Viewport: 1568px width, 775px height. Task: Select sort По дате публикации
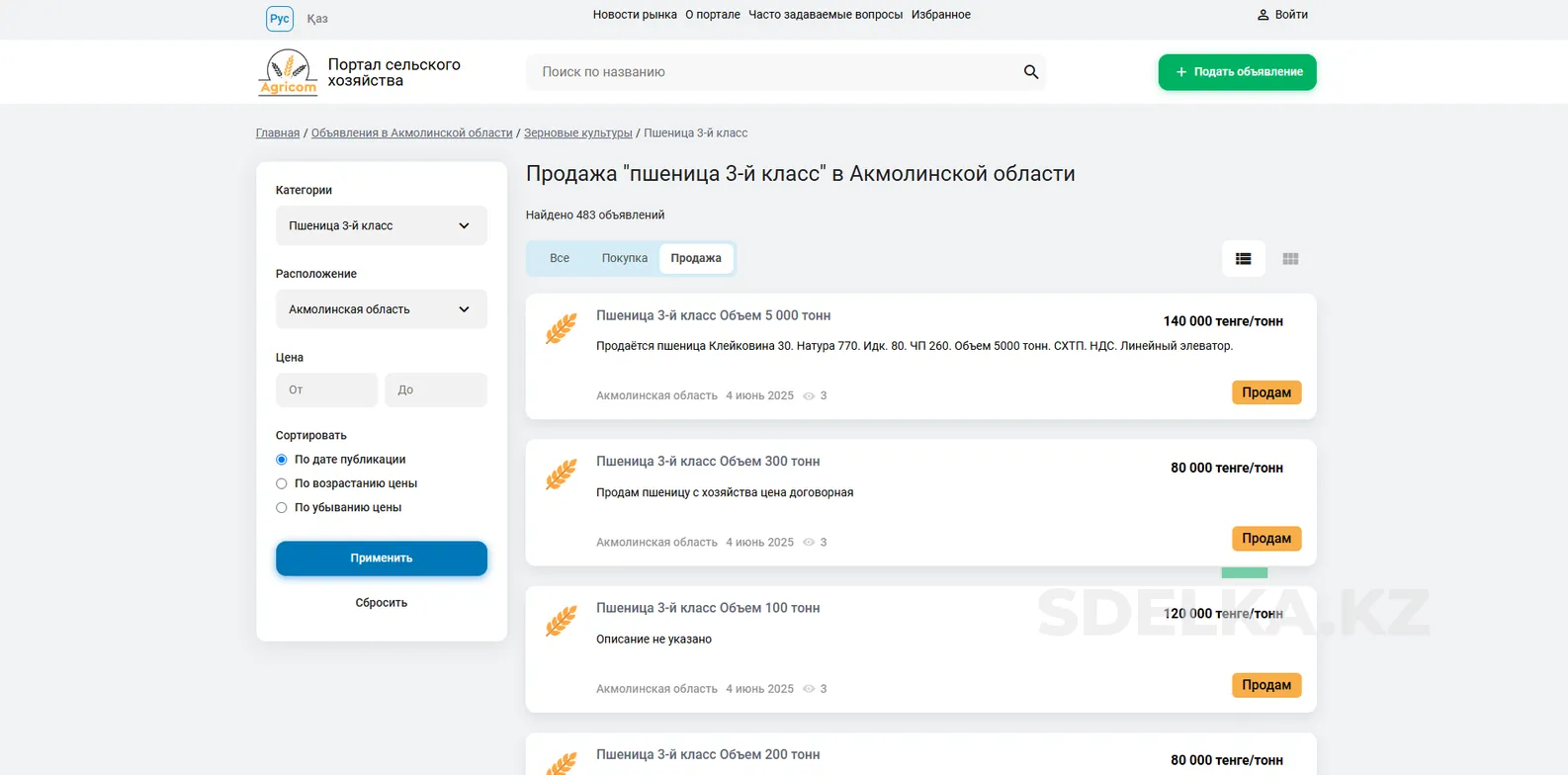[282, 460]
